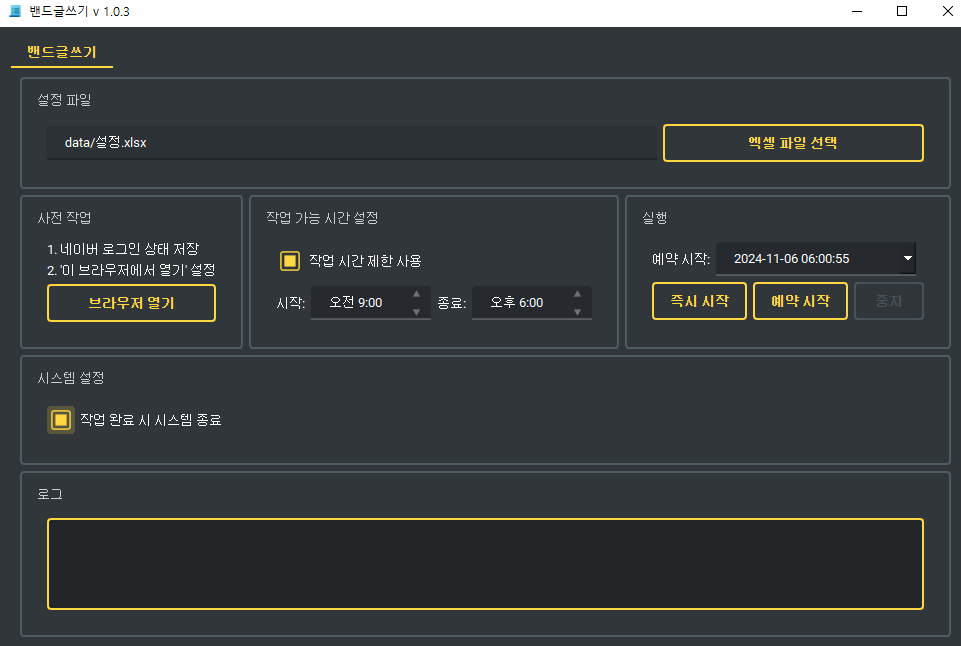Decrease 종료 time with the down arrow
Screen dimensions: 961x646
pyautogui.click(x=577, y=311)
